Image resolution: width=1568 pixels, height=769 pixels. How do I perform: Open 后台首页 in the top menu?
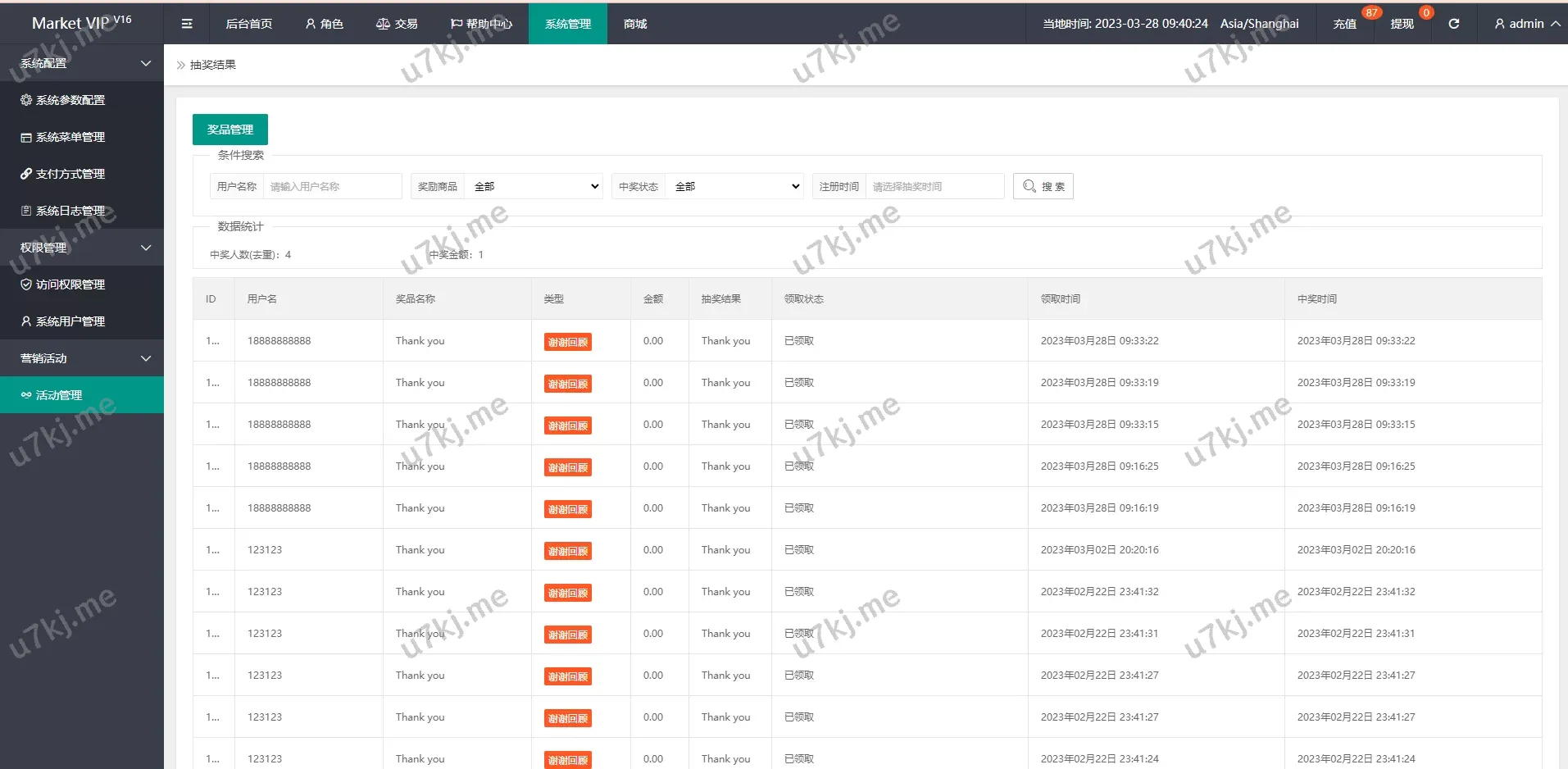point(248,24)
